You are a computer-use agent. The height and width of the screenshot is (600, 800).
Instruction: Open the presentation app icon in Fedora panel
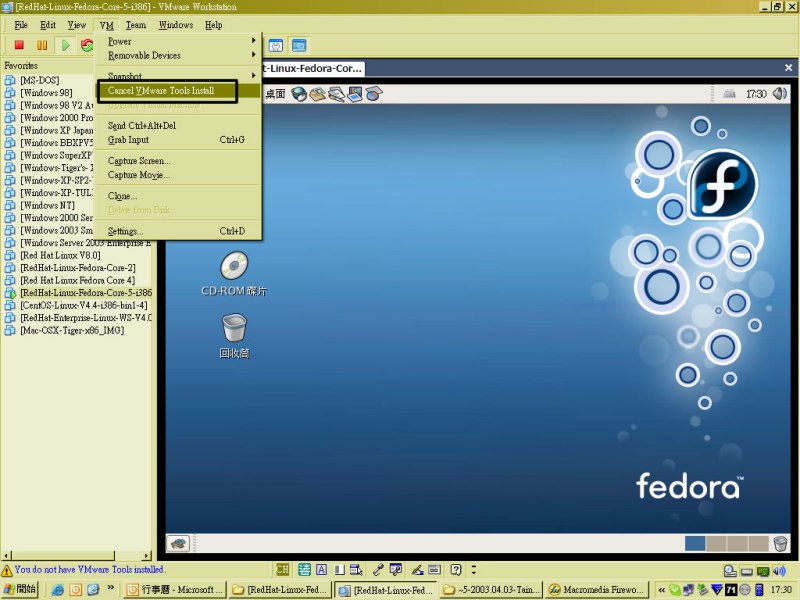pos(355,94)
